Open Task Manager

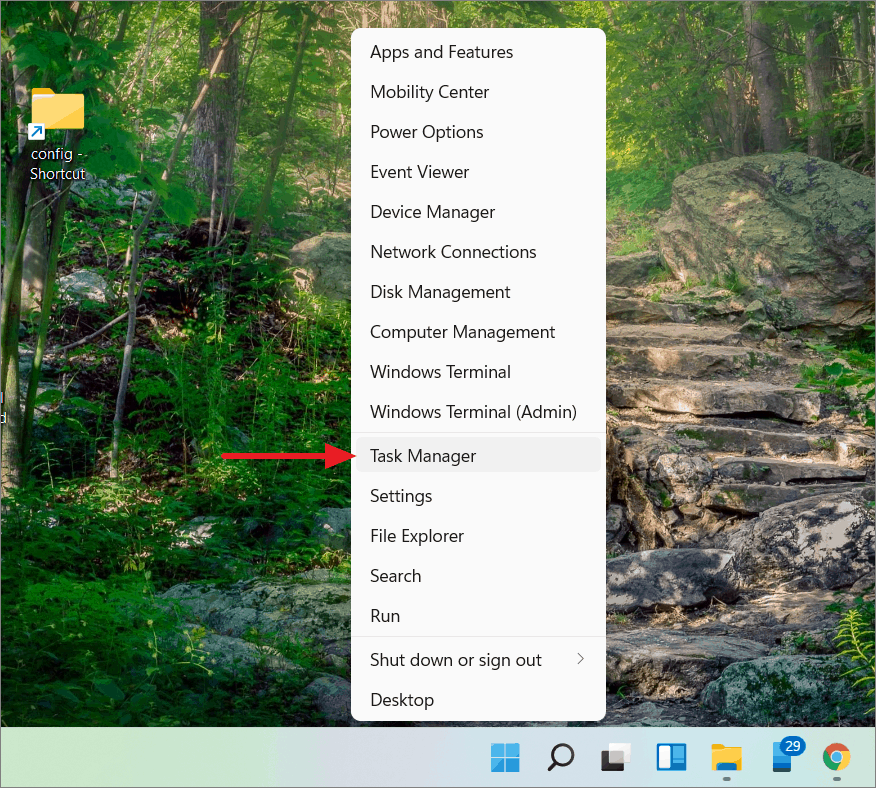coord(423,455)
